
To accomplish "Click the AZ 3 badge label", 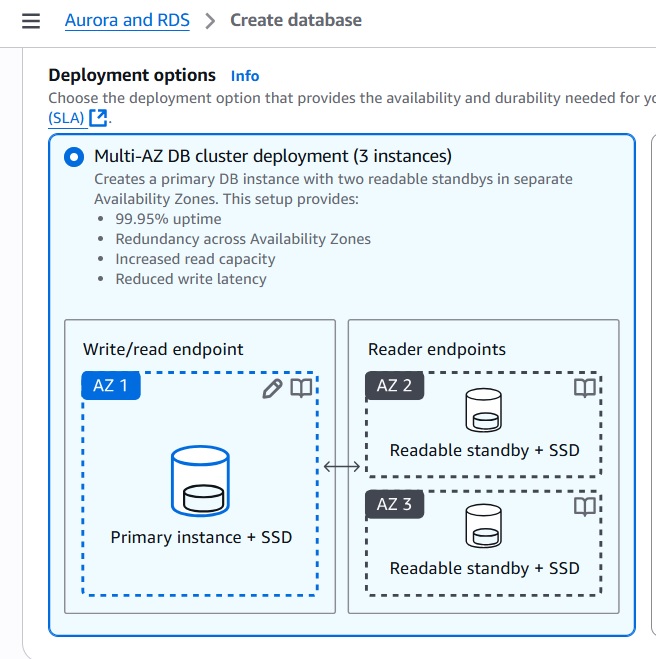I will click(394, 504).
